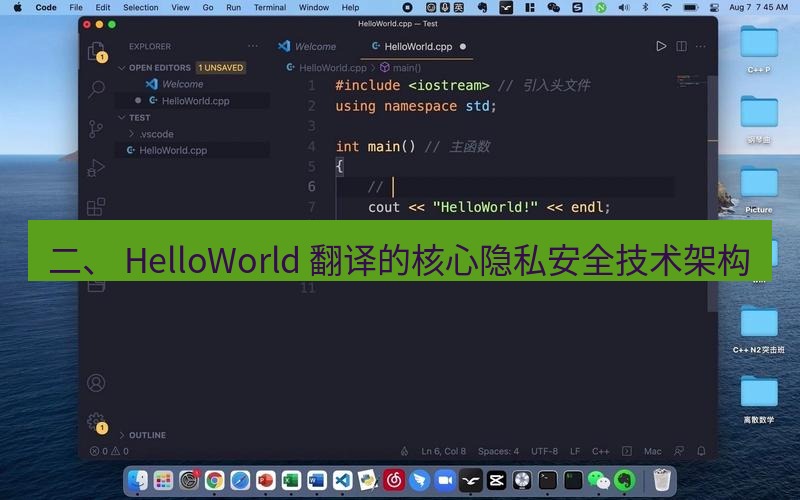Open Google Chrome from the Dock

point(215,481)
